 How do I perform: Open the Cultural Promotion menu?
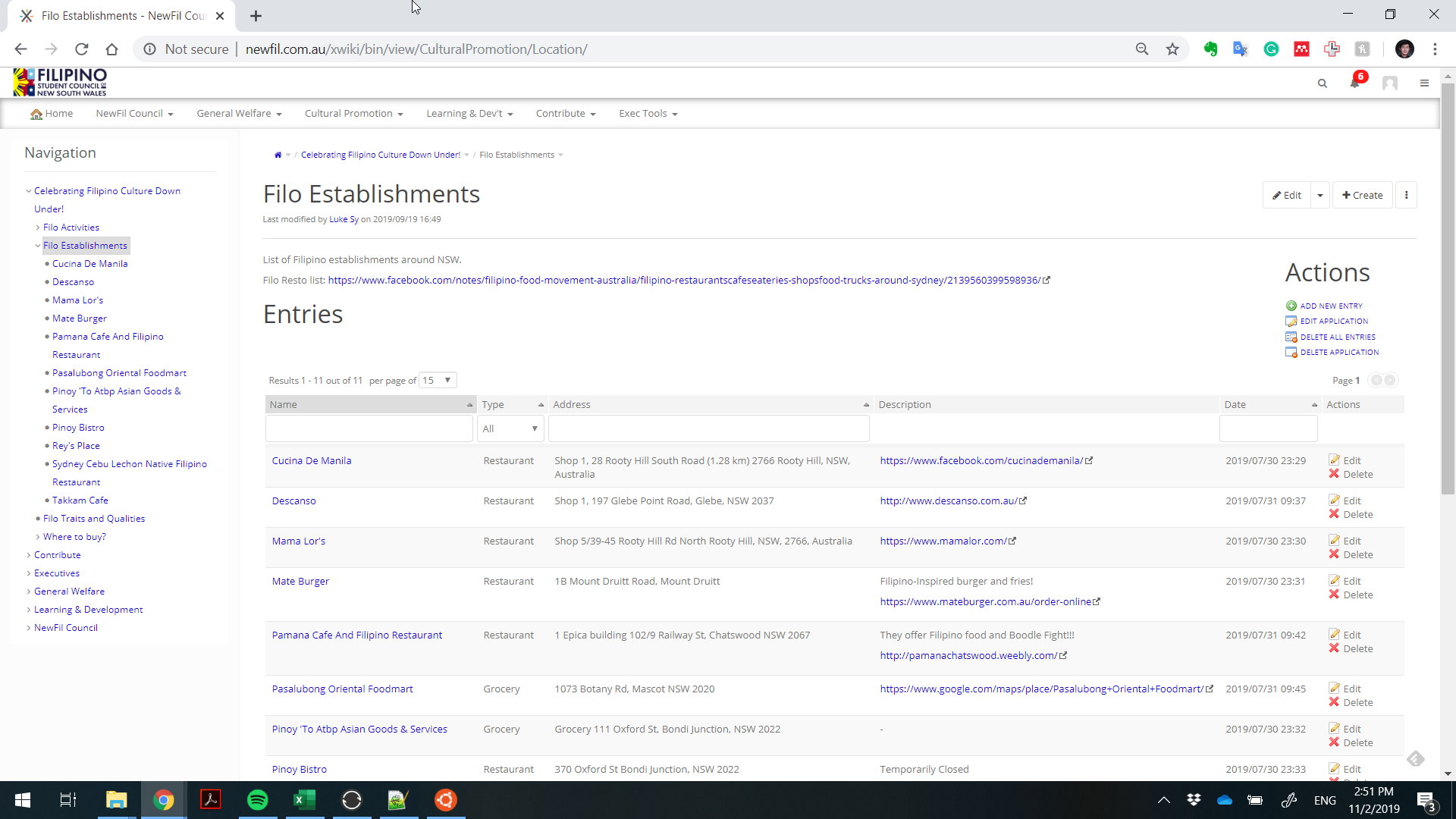click(x=353, y=114)
